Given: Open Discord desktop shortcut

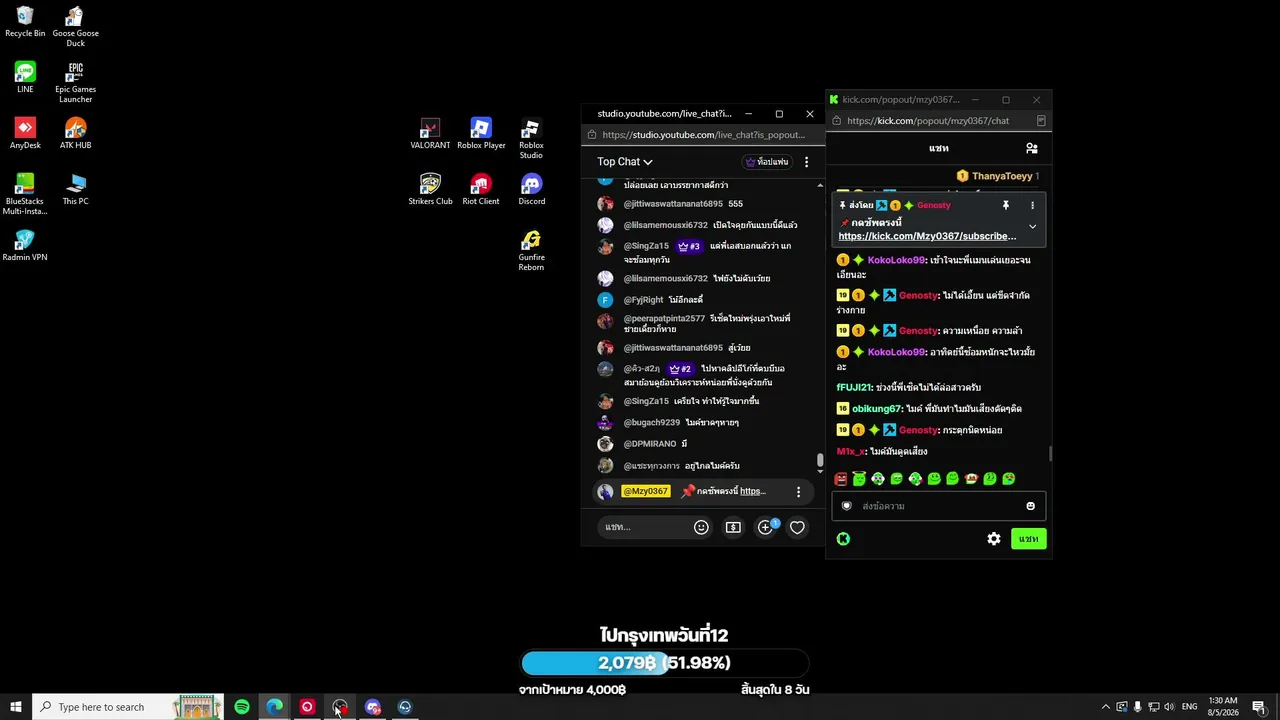Looking at the screenshot, I should tap(531, 190).
